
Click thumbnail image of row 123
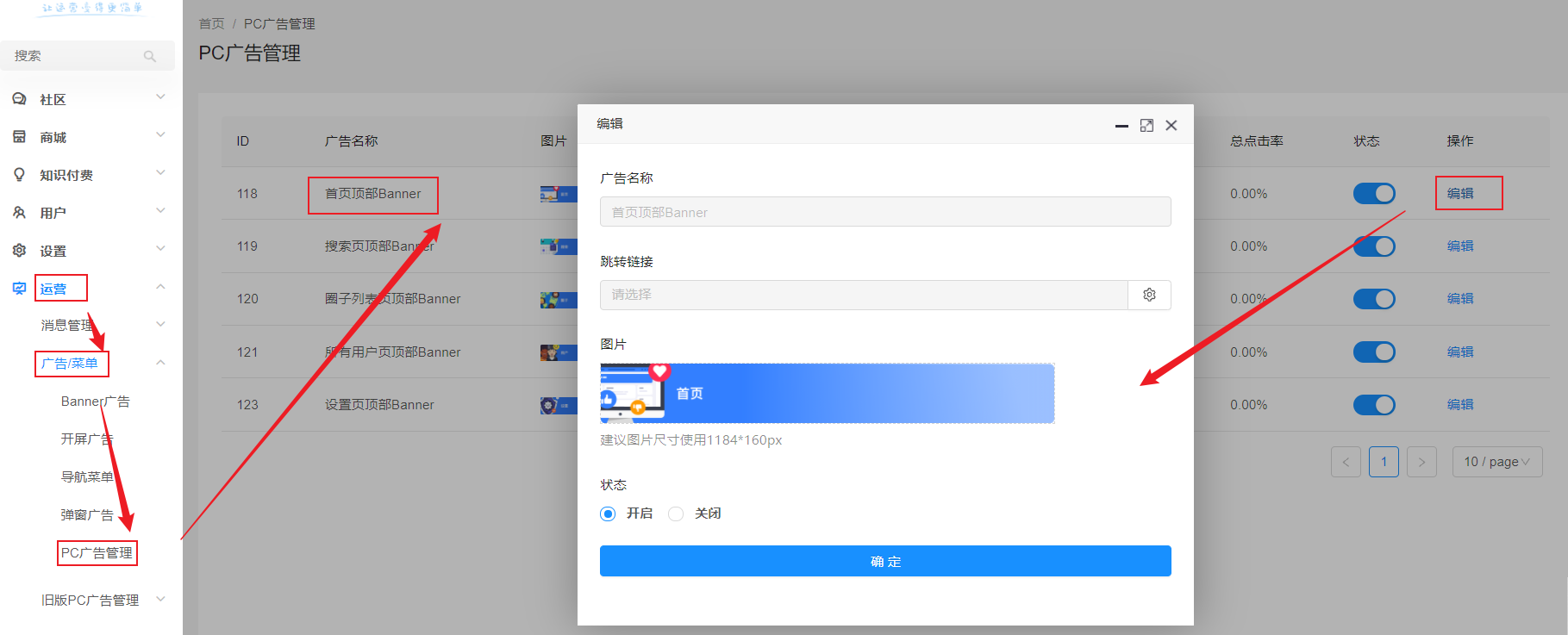point(559,405)
